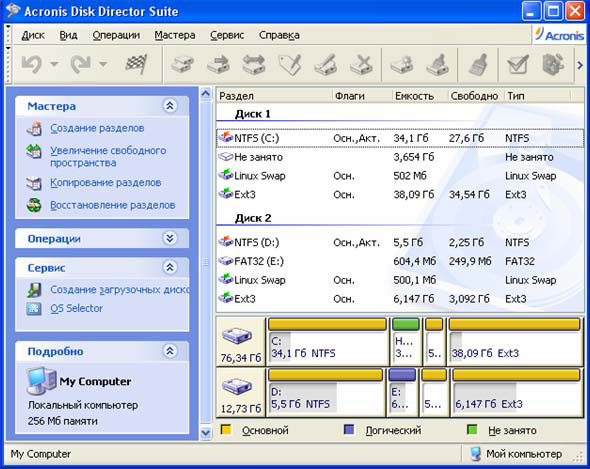Viewport: 590px width, 469px height.
Task: Open the Восстановление разделов wizard link
Action: [x=113, y=205]
